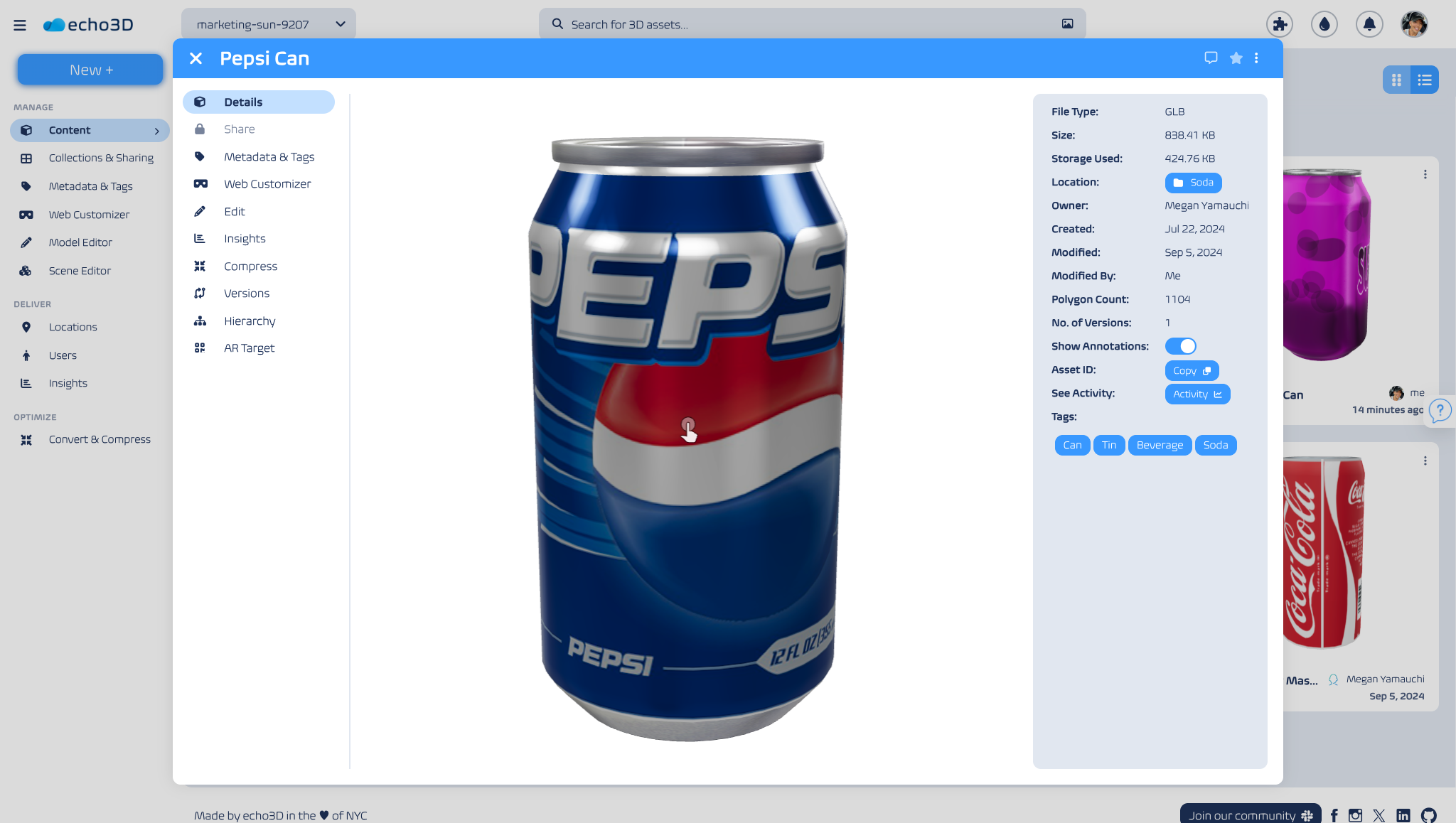
Task: Open the GitHub link icon
Action: pyautogui.click(x=1429, y=815)
